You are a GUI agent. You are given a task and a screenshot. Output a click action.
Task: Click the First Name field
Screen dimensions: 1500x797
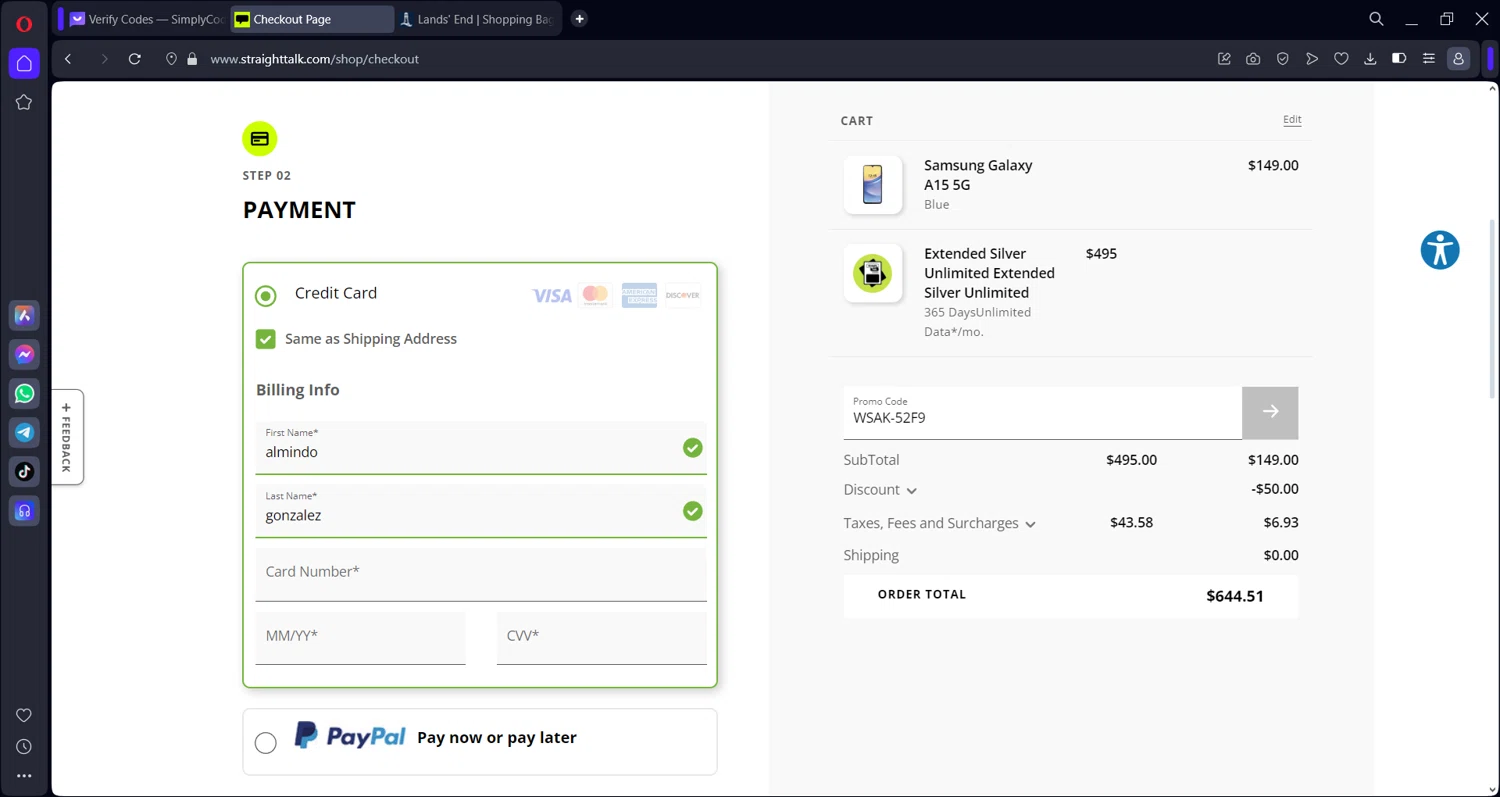click(x=481, y=447)
